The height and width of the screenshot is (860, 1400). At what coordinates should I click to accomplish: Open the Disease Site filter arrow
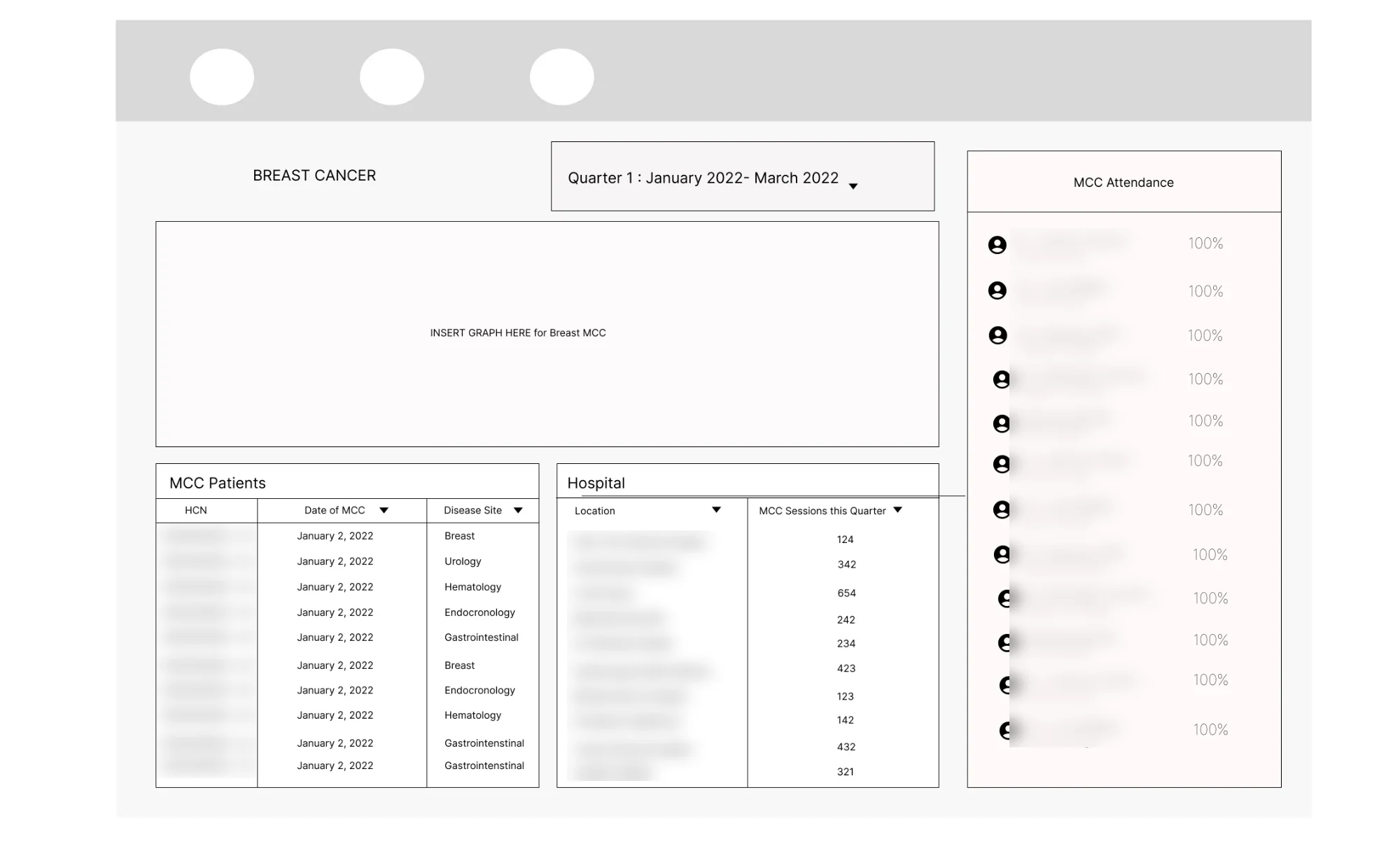(518, 511)
